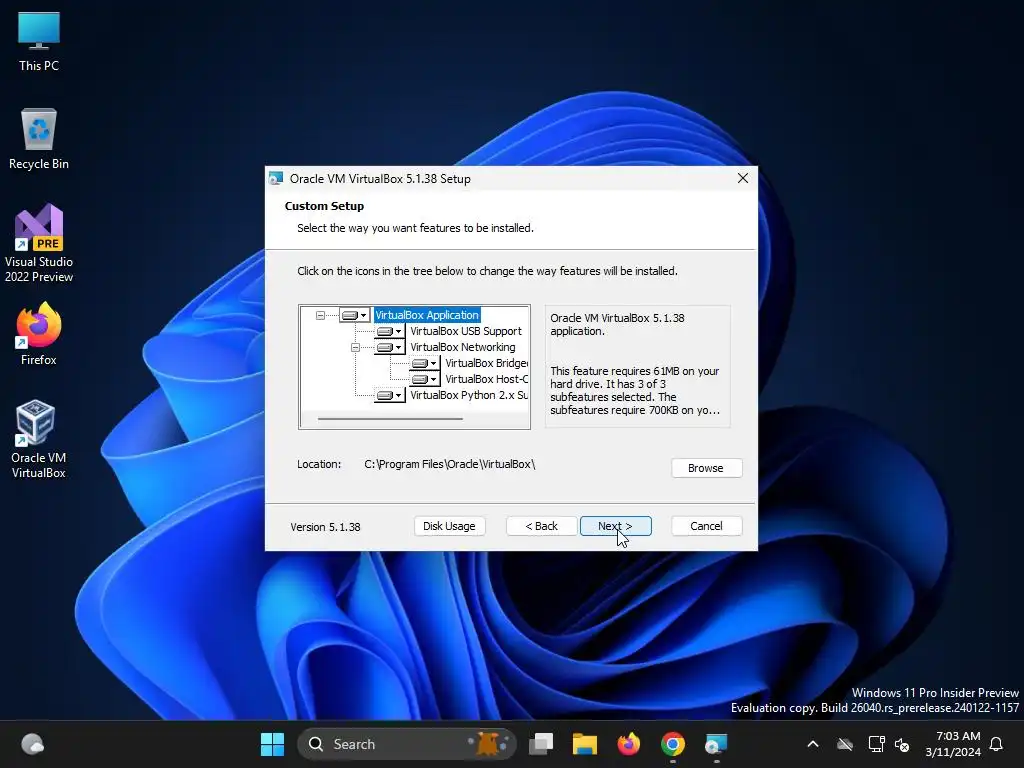The image size is (1024, 768).
Task: Open the notifications bell
Action: (996, 744)
